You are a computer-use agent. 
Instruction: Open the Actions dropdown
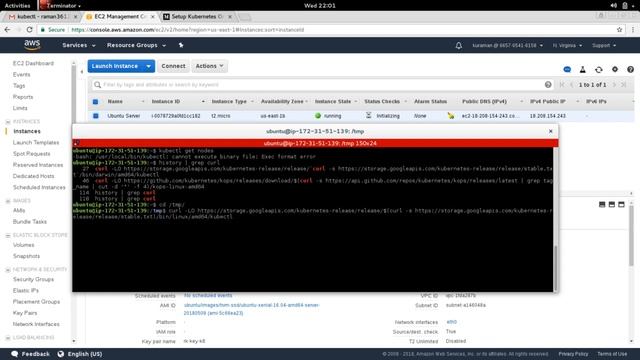tap(209, 66)
